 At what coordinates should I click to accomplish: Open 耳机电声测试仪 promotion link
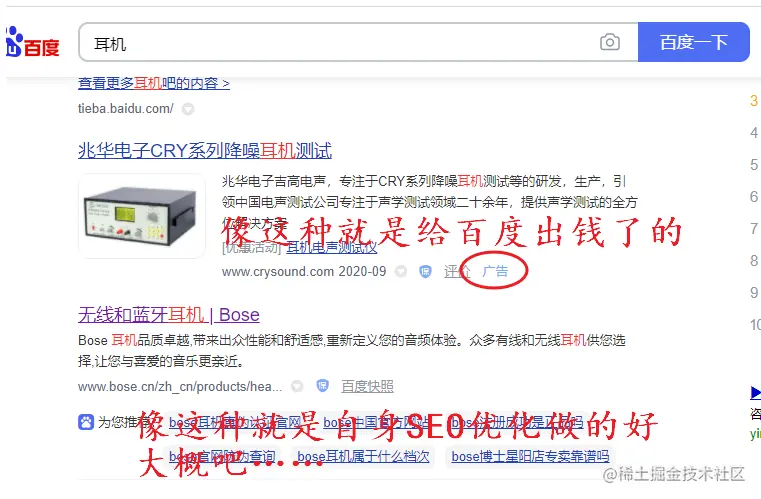point(331,248)
